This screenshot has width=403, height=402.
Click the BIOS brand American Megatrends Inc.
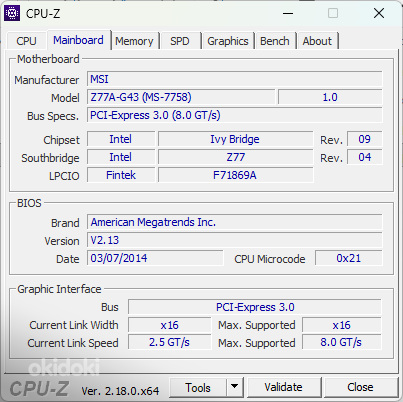235,222
